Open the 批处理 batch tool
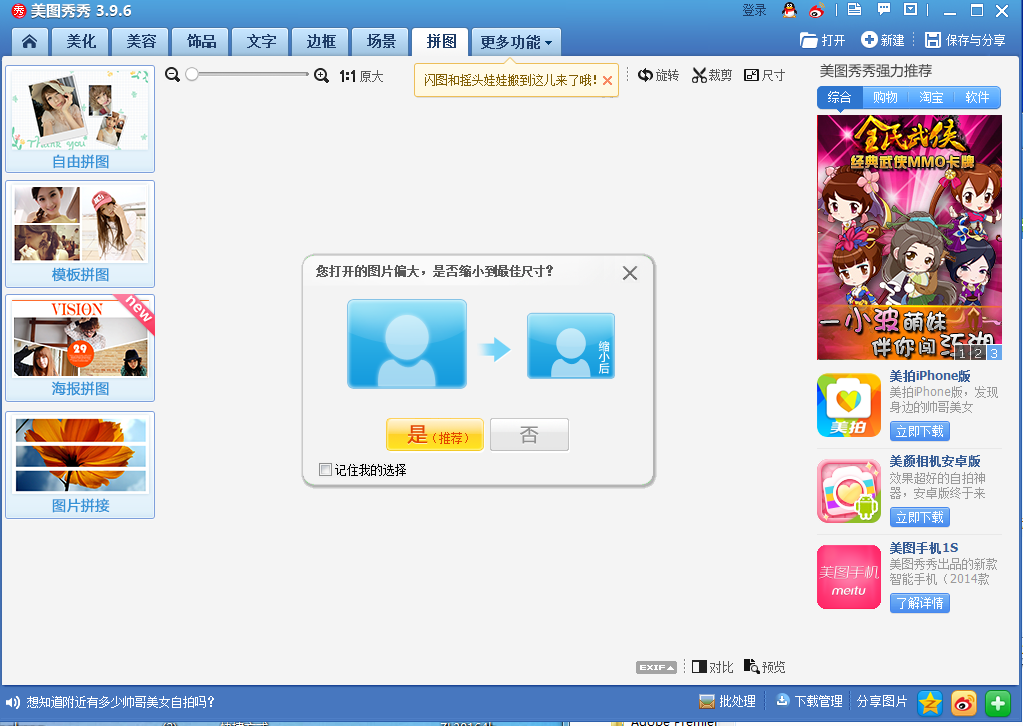Viewport: 1023px width, 726px height. [x=727, y=701]
